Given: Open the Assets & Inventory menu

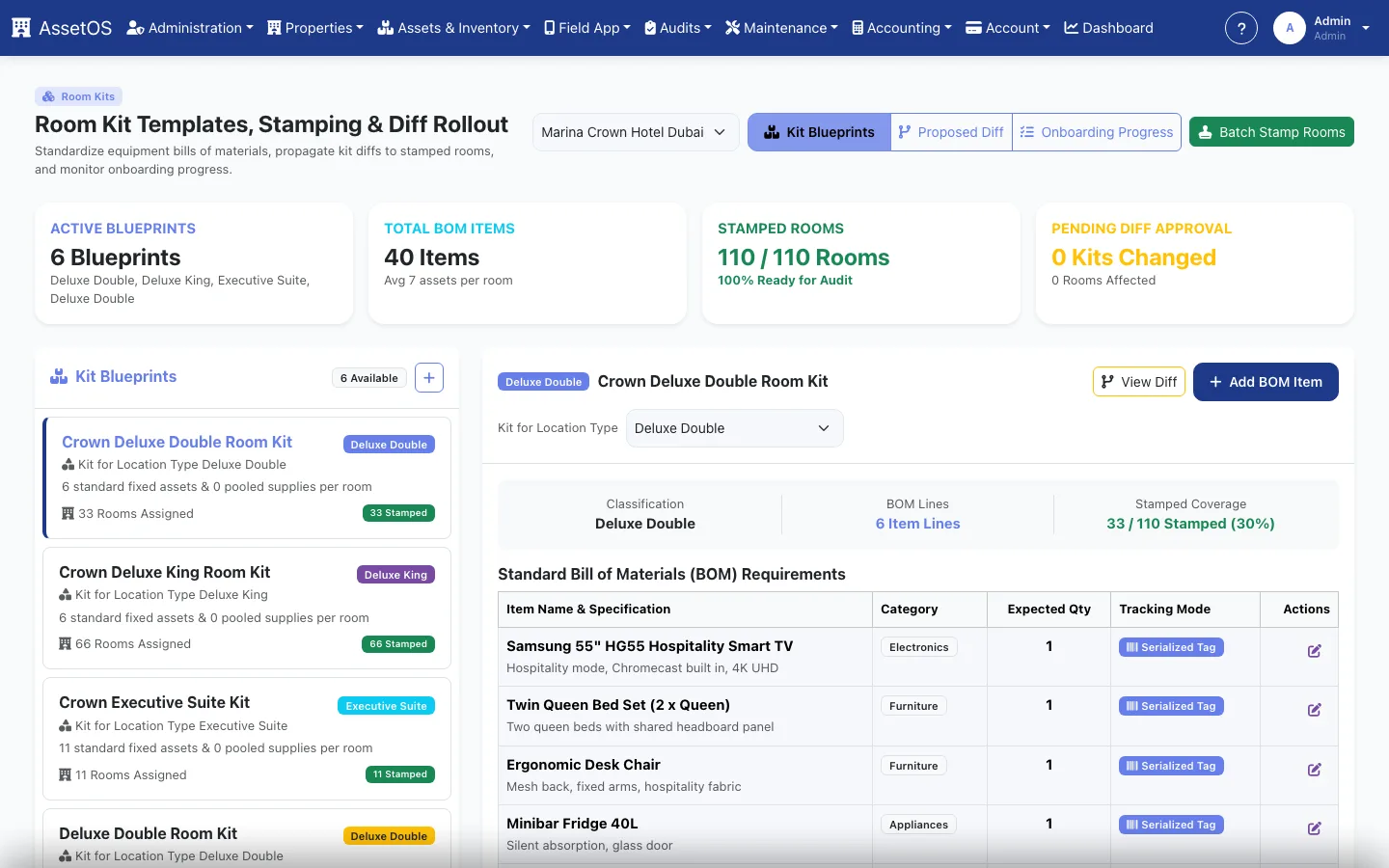Looking at the screenshot, I should click(453, 28).
